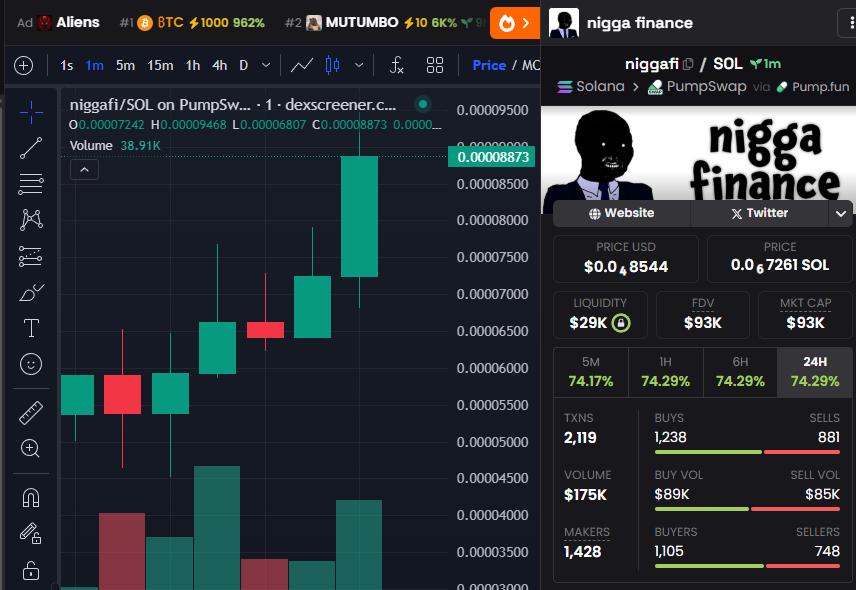Set chart interval to 5m

(125, 65)
